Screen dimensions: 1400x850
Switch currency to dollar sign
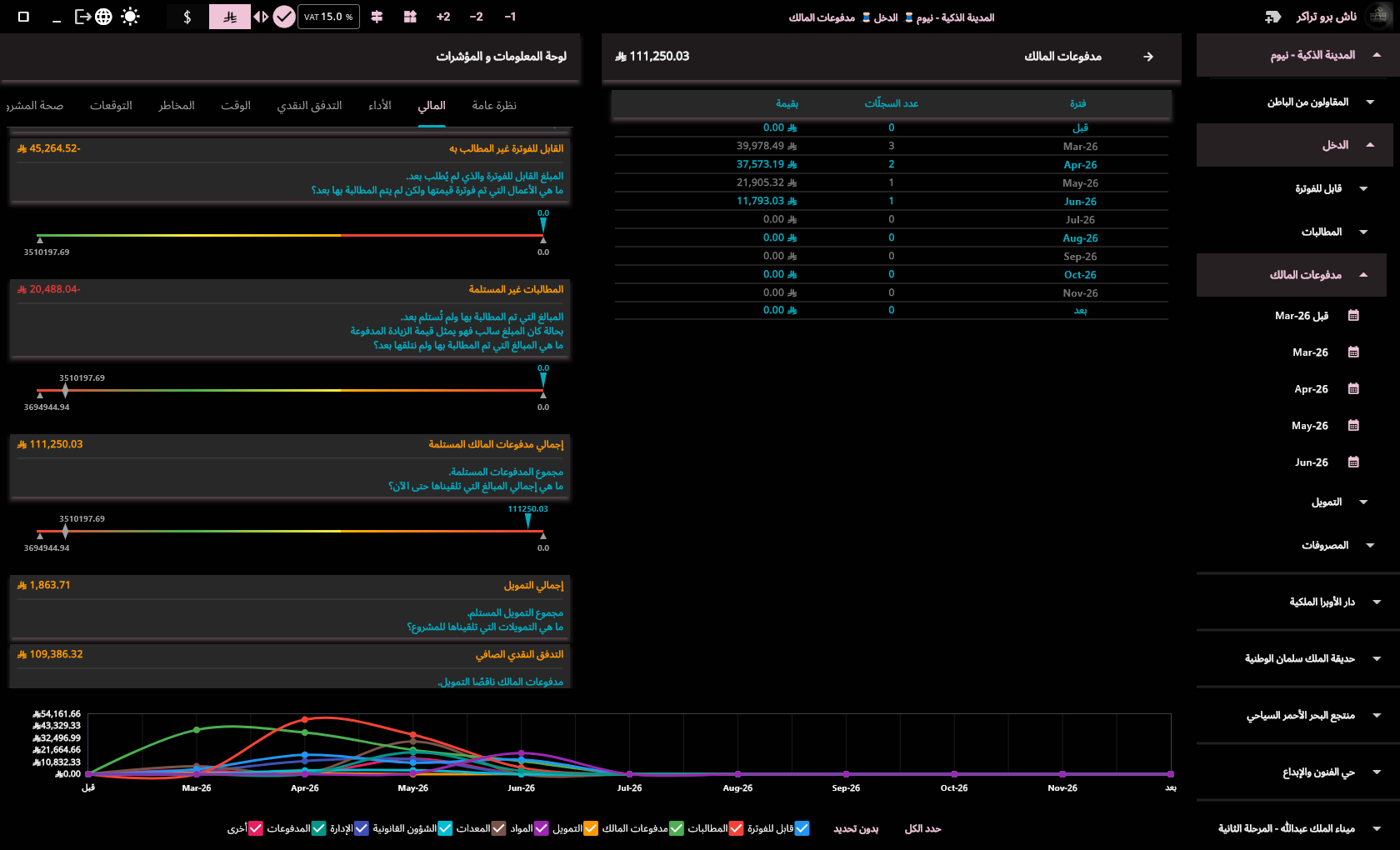click(x=187, y=17)
